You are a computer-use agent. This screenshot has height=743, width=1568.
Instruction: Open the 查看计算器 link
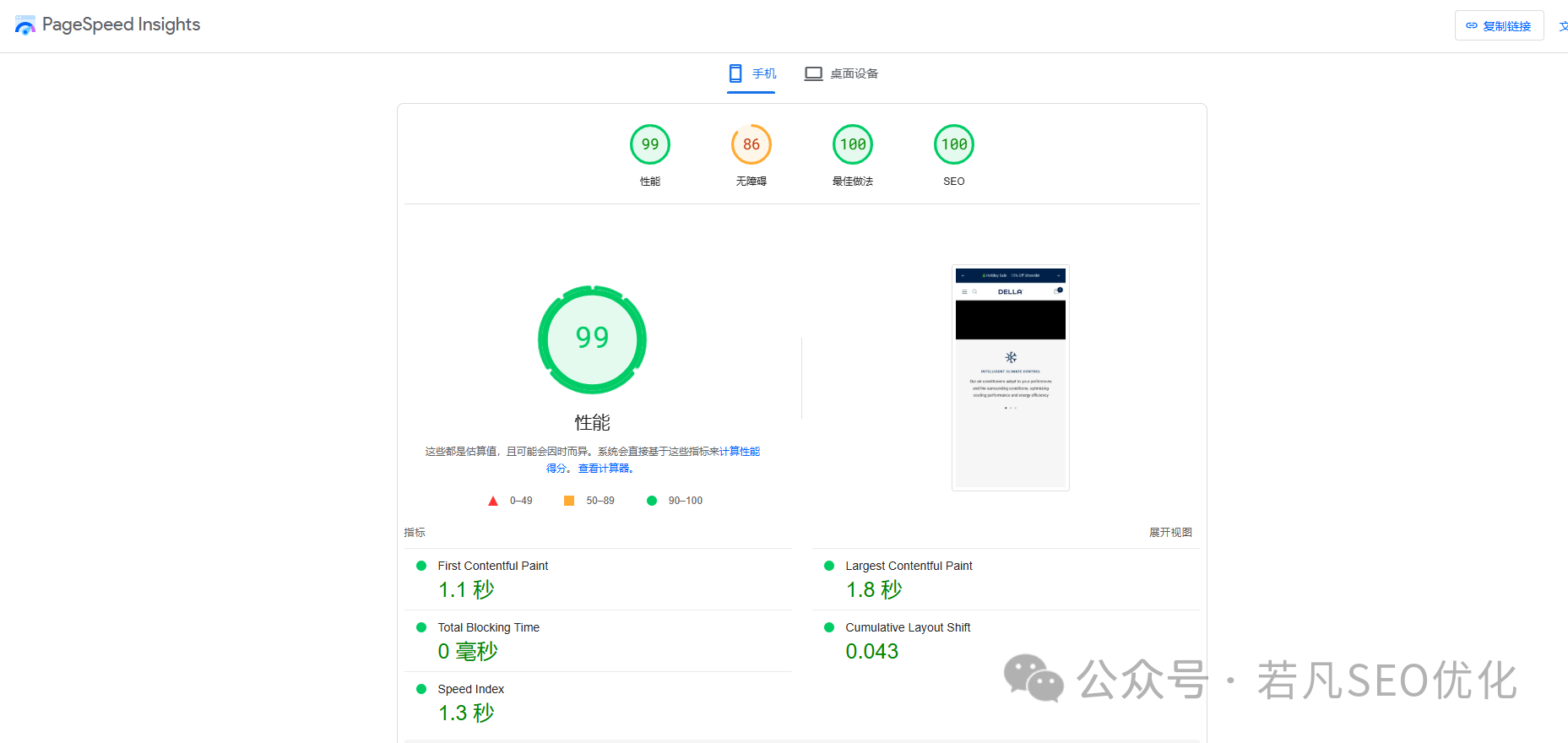click(605, 469)
